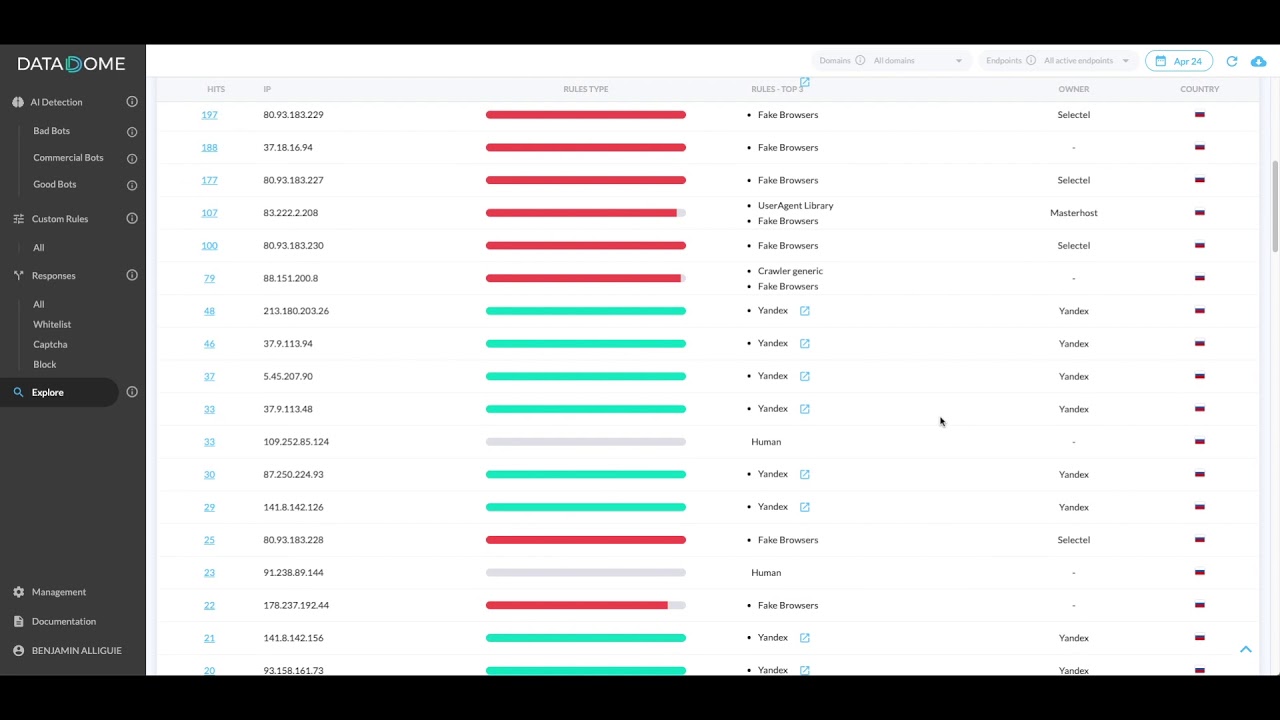Viewport: 1280px width, 720px height.
Task: Open info icon beside Responses
Action: (132, 275)
